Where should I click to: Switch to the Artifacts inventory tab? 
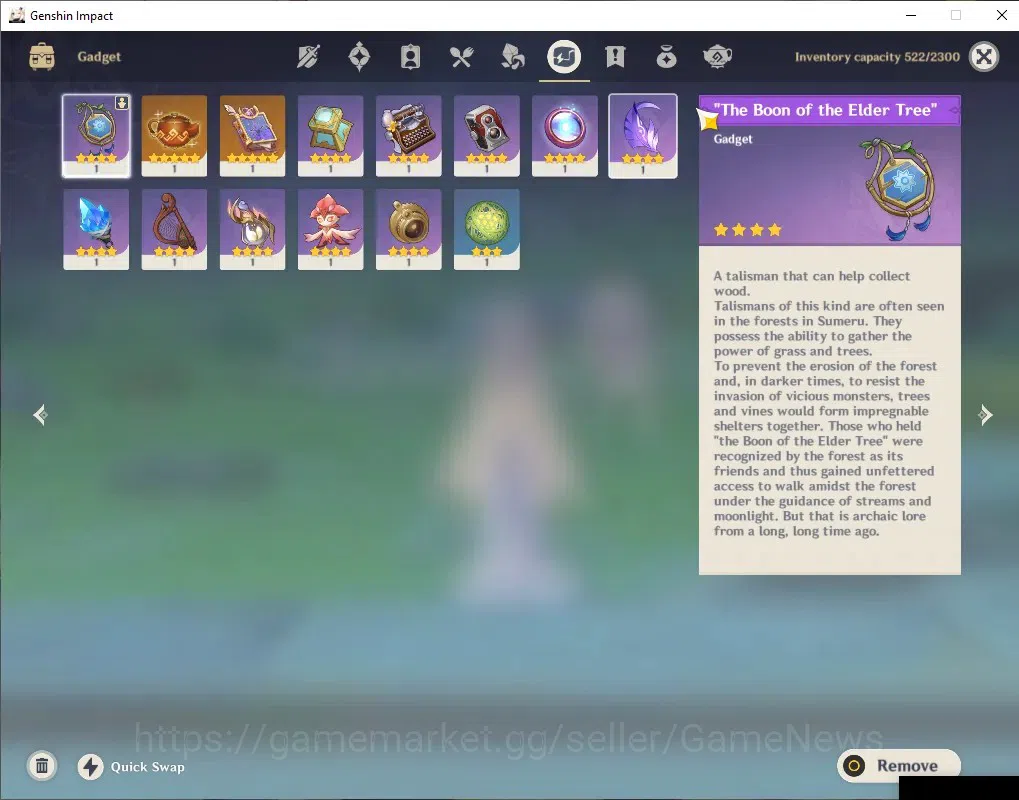pos(359,57)
